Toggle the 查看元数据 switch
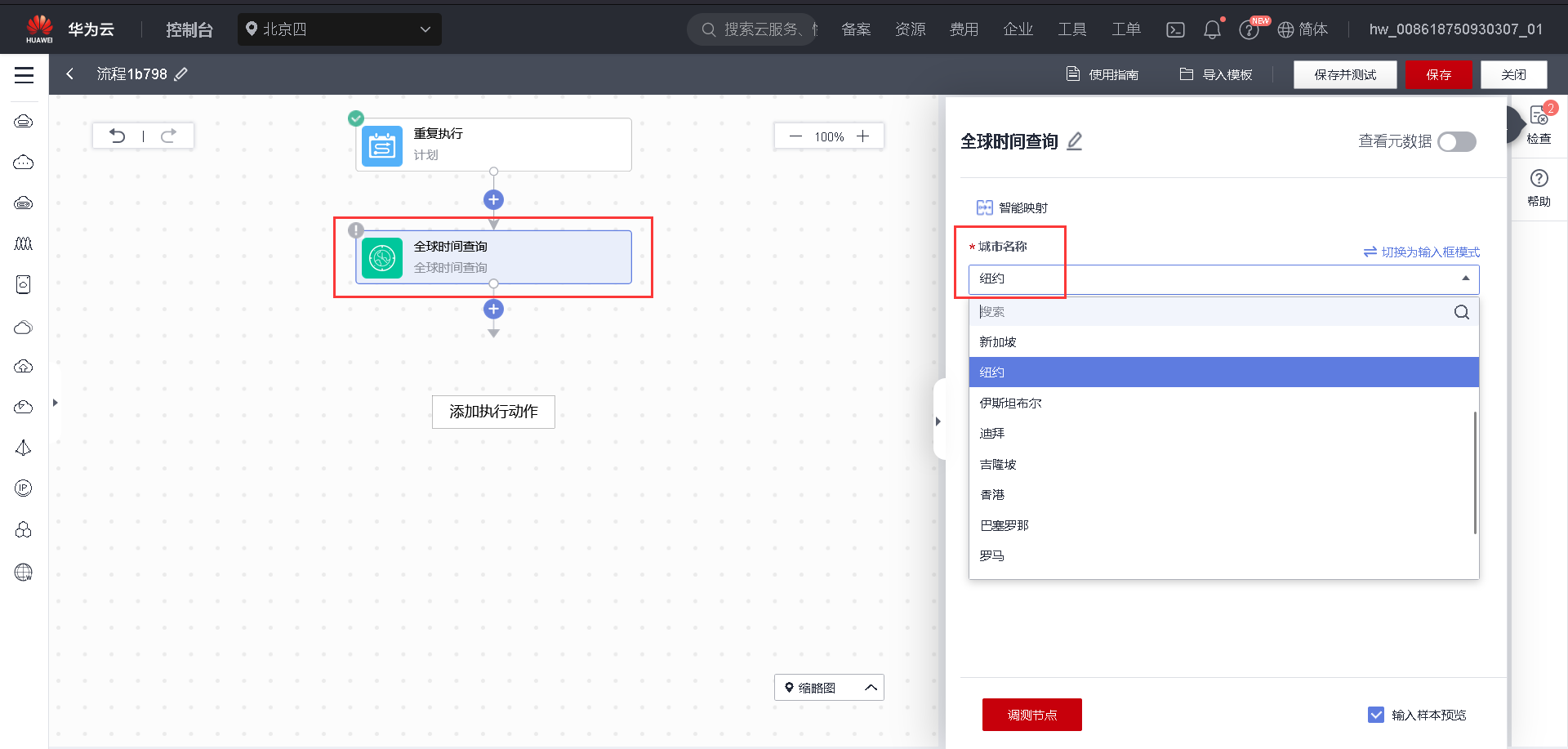Image resolution: width=1568 pixels, height=749 pixels. 1456,141
